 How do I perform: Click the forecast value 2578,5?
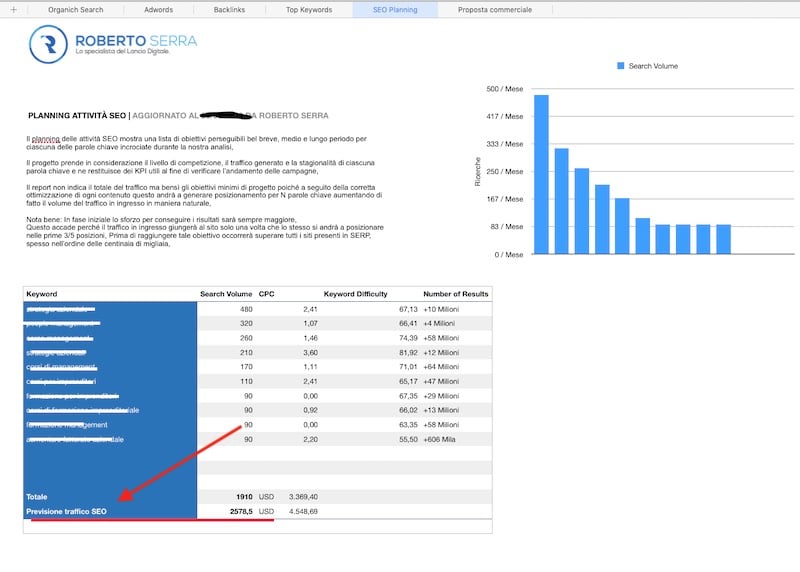[x=241, y=511]
